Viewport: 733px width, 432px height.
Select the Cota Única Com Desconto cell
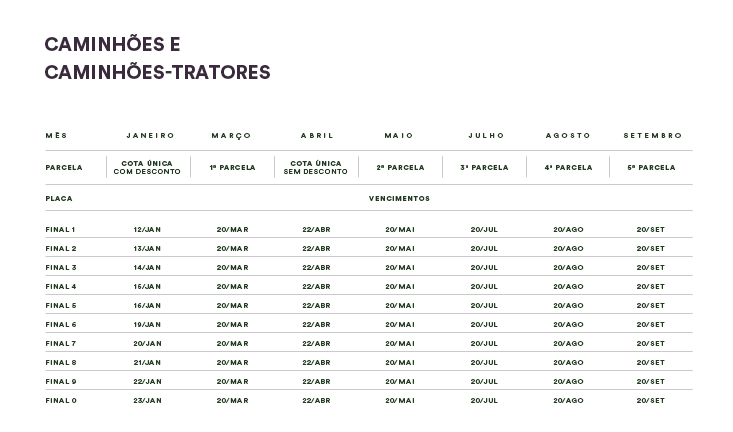pyautogui.click(x=147, y=168)
